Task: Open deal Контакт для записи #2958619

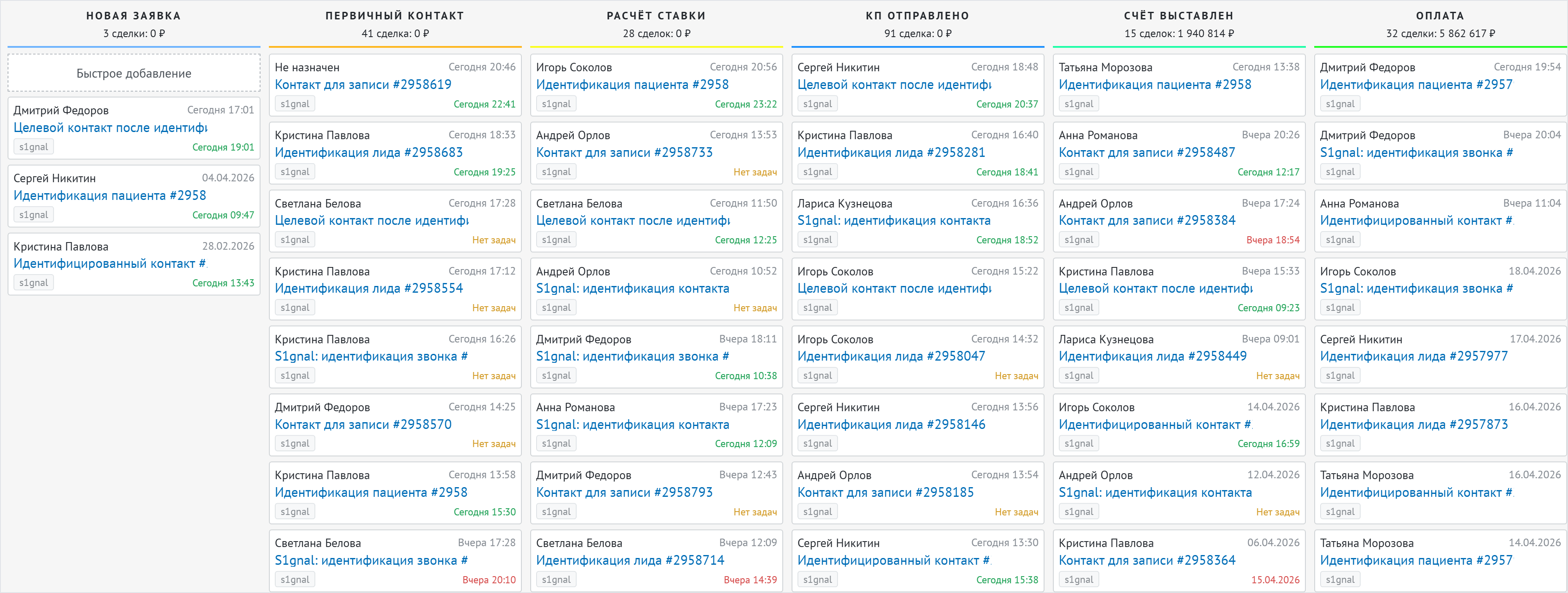Action: click(363, 85)
